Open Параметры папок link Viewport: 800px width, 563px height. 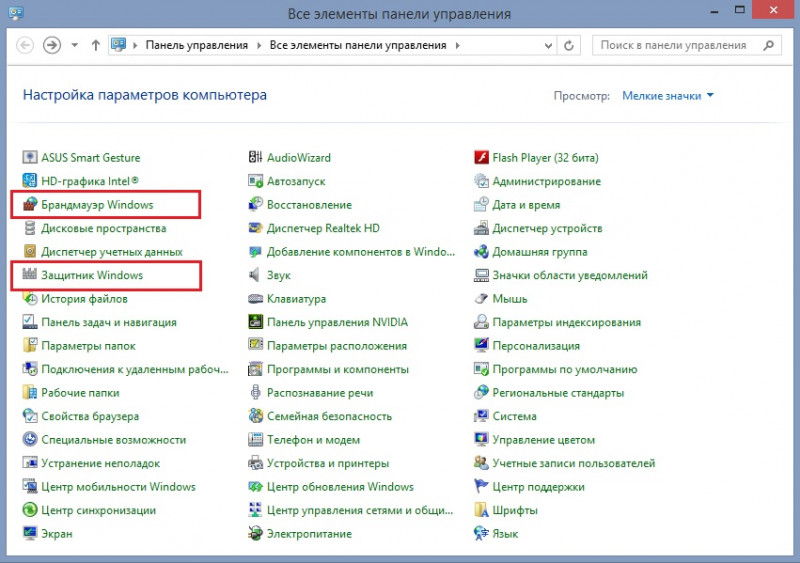(88, 346)
